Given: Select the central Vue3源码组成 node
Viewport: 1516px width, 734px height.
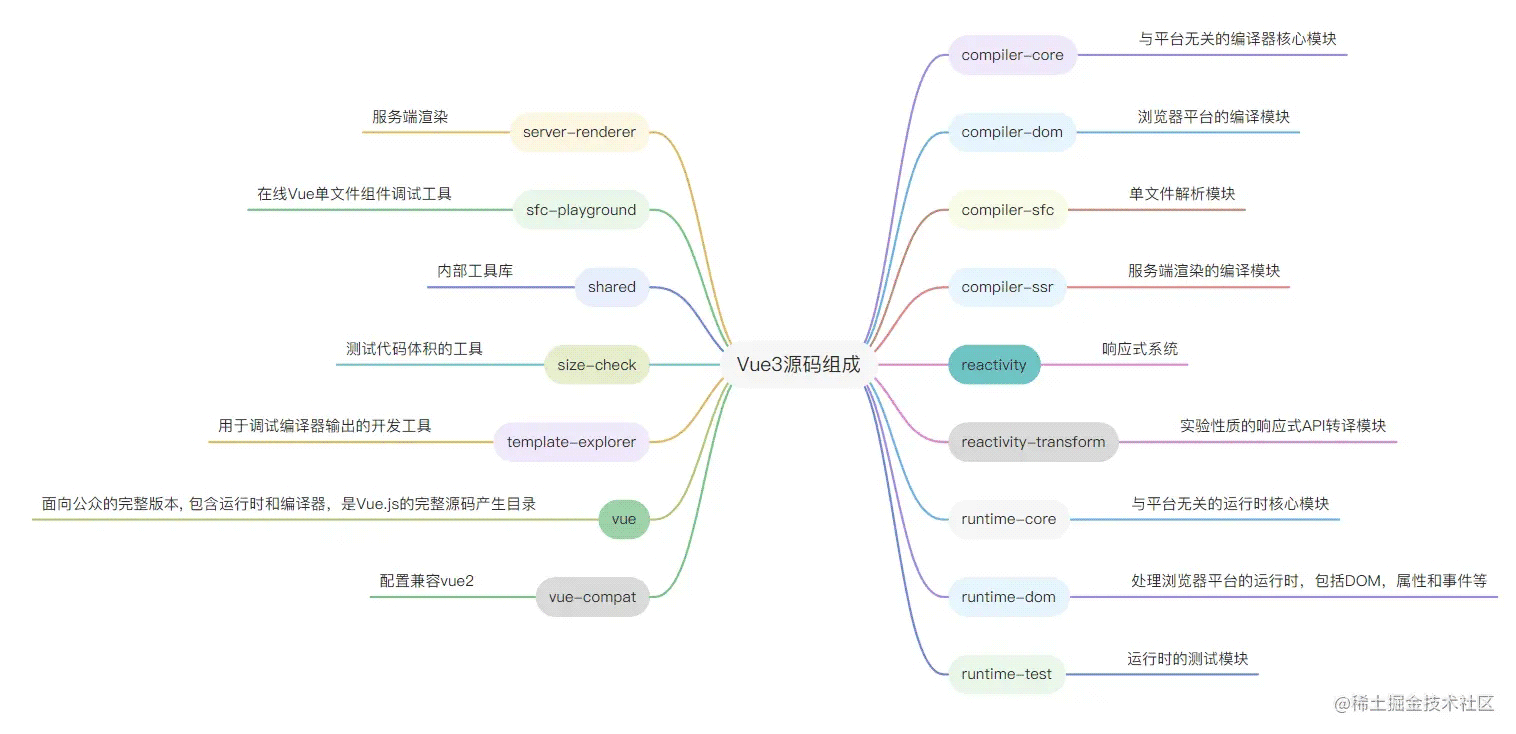Looking at the screenshot, I should click(798, 365).
